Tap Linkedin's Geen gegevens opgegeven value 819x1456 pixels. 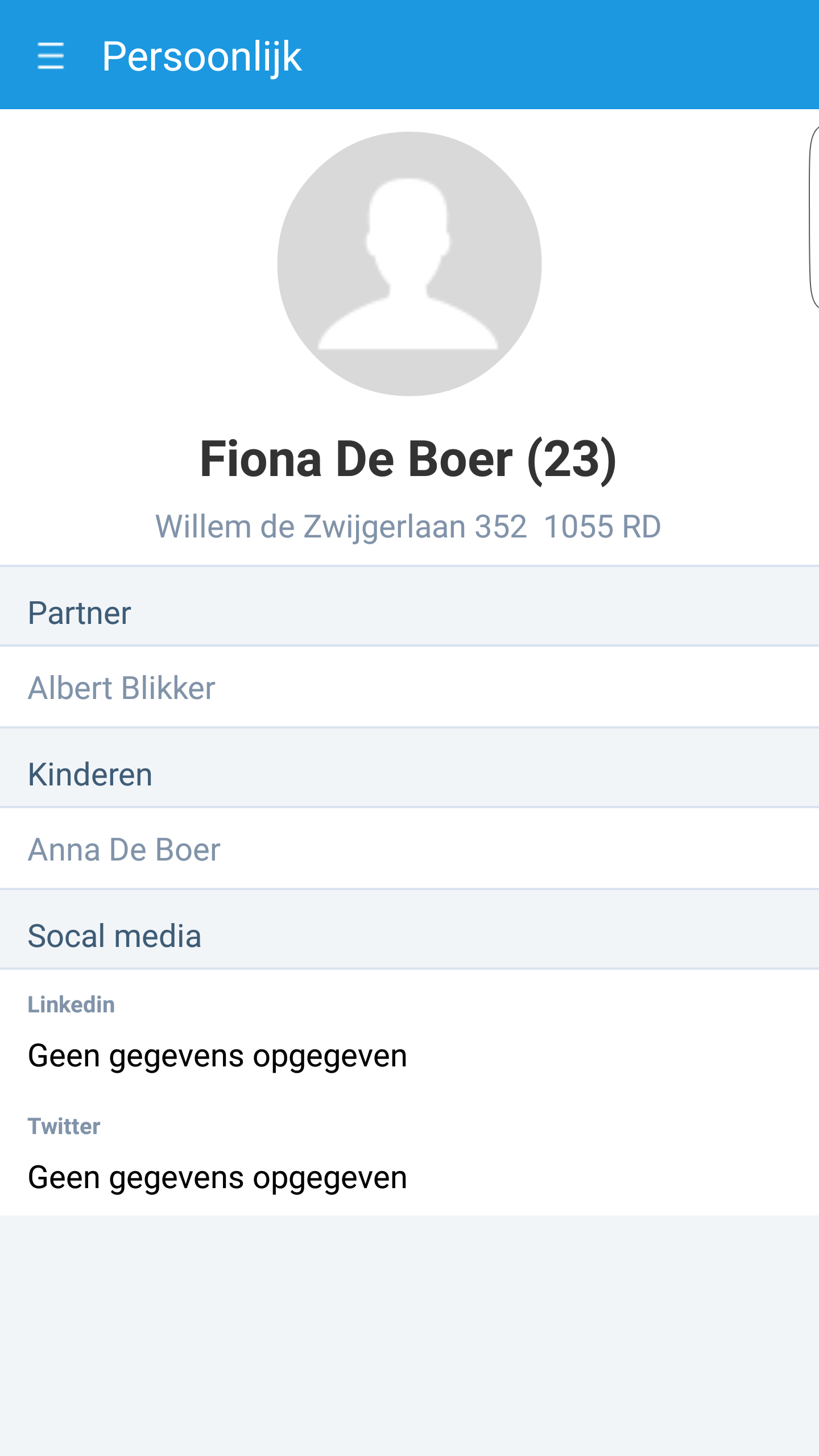217,1057
